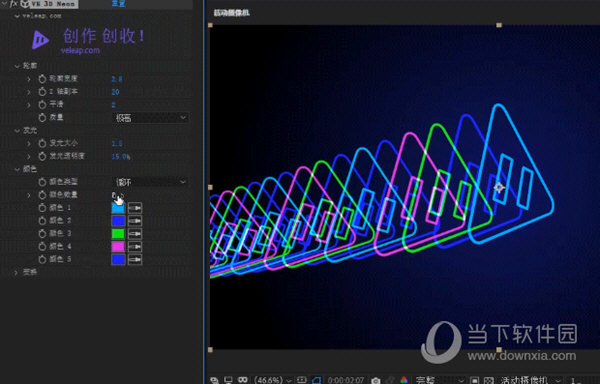This screenshot has height=384, width=600.
Task: Expand the last collapsed group below 颜色 5
Action: pos(16,273)
